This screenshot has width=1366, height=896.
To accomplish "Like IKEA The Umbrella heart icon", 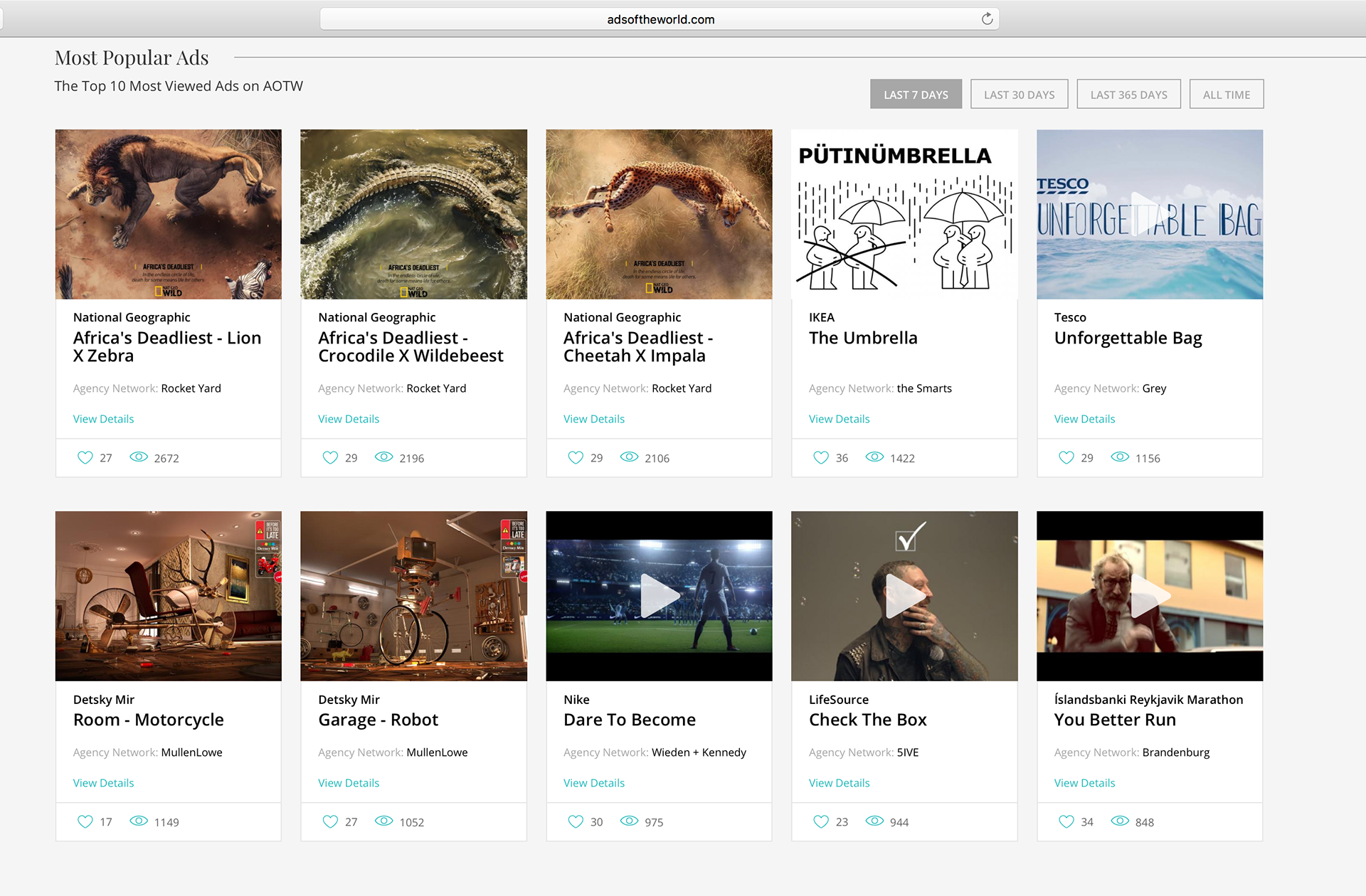I will pos(821,457).
